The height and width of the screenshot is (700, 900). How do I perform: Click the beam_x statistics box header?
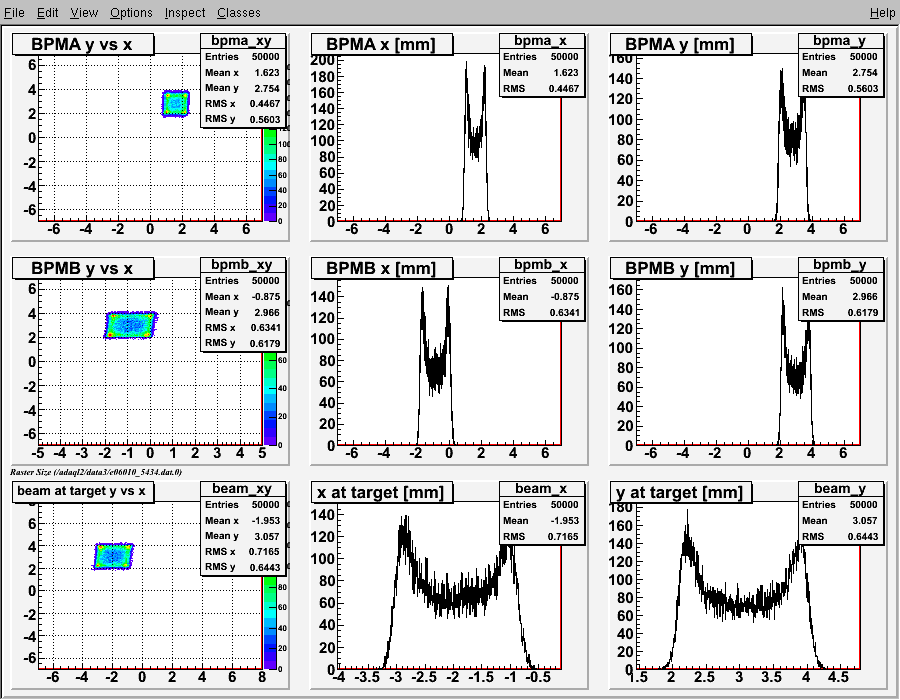pos(541,488)
